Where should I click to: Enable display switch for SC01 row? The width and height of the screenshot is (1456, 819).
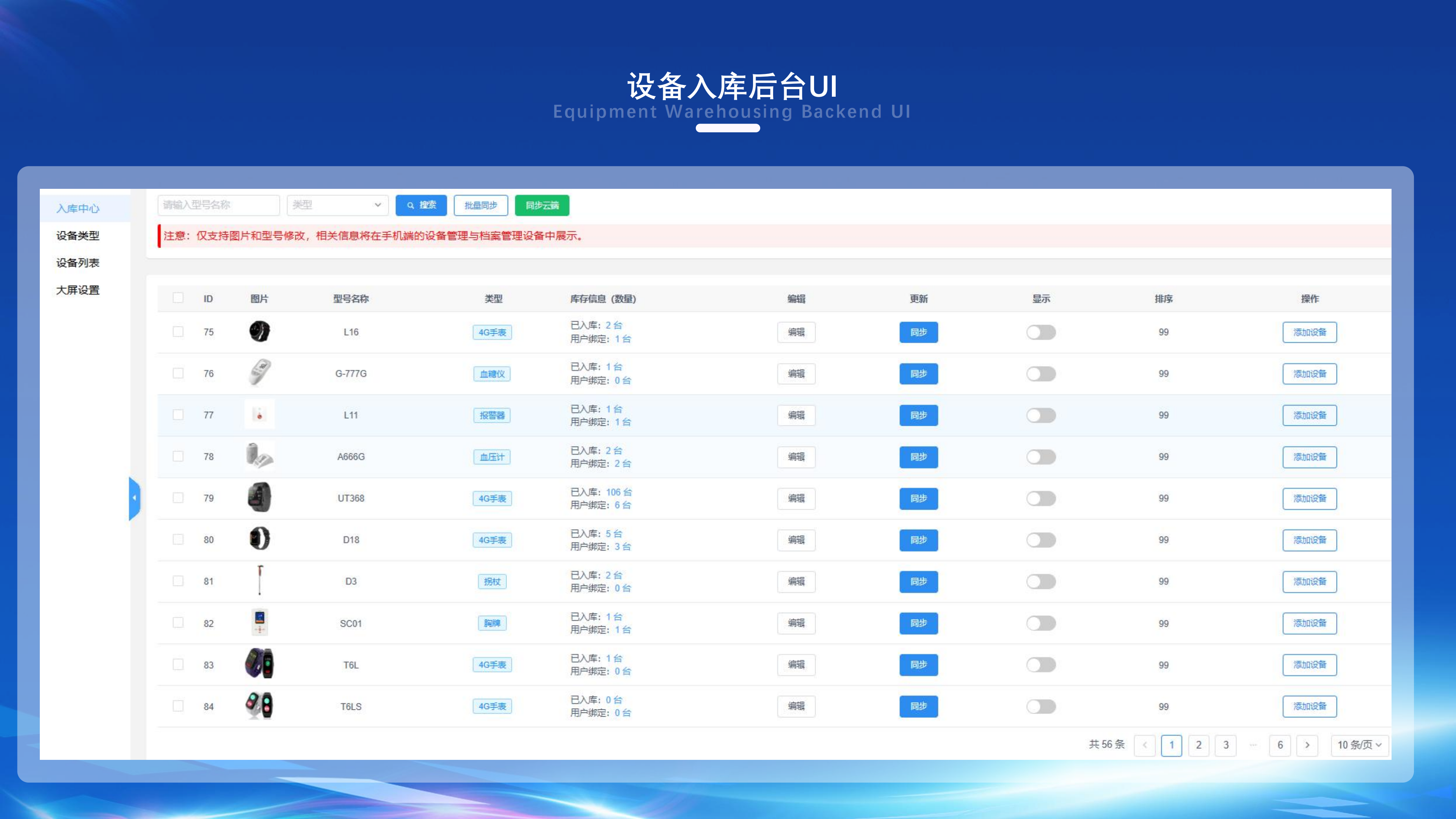tap(1040, 623)
